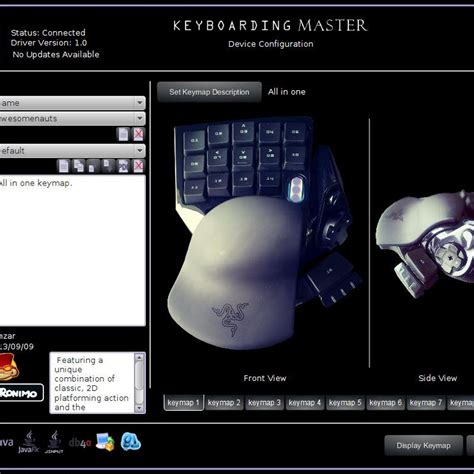Switch to the keymap 2 tab

pyautogui.click(x=224, y=403)
